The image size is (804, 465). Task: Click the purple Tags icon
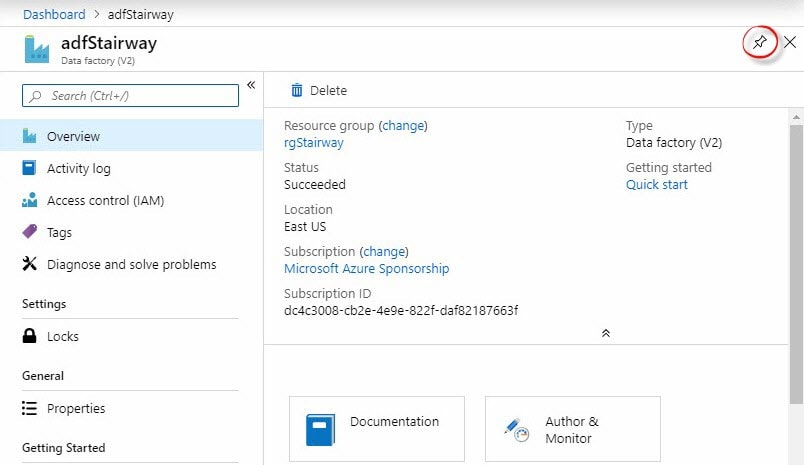point(29,233)
